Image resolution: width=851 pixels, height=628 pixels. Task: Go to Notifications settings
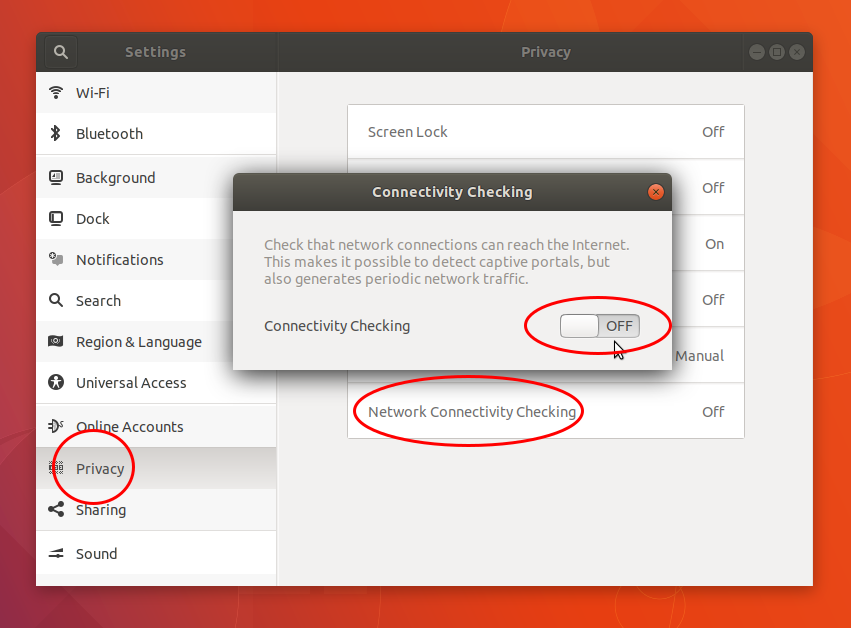click(156, 259)
